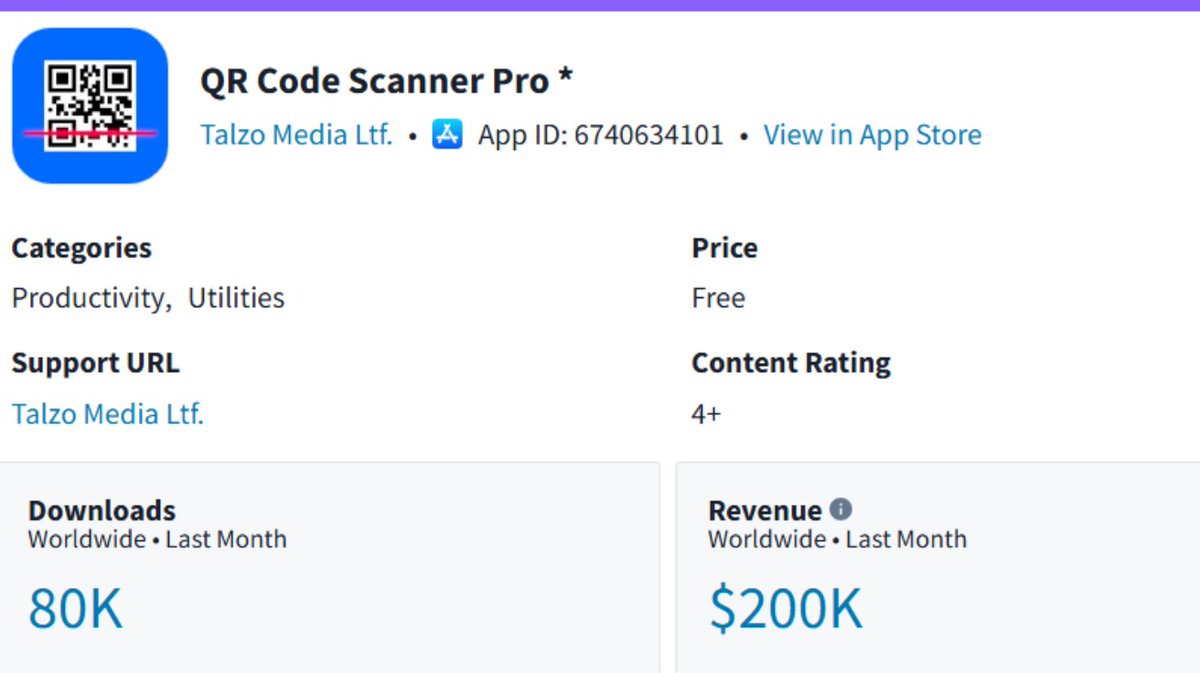Click the 80K downloads figure
The height and width of the screenshot is (673, 1200).
point(75,608)
